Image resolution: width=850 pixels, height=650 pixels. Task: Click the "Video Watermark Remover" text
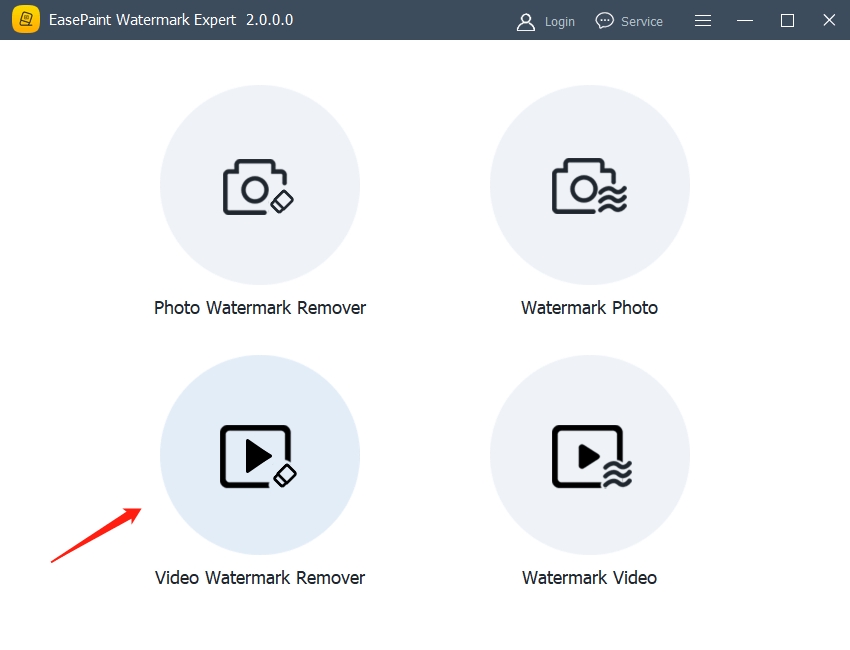[260, 577]
